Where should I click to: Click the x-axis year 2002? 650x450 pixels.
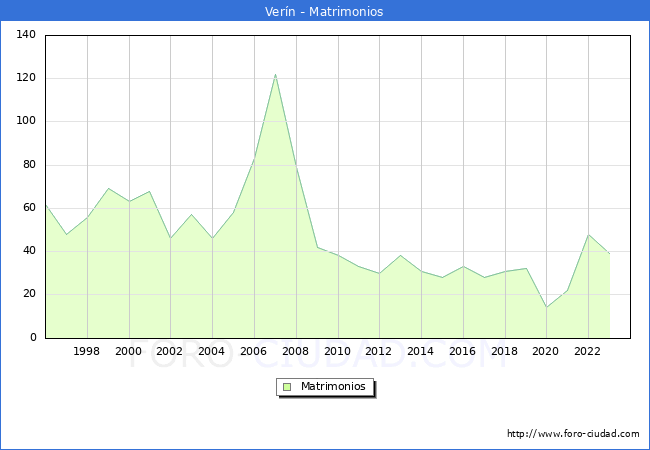tap(170, 351)
